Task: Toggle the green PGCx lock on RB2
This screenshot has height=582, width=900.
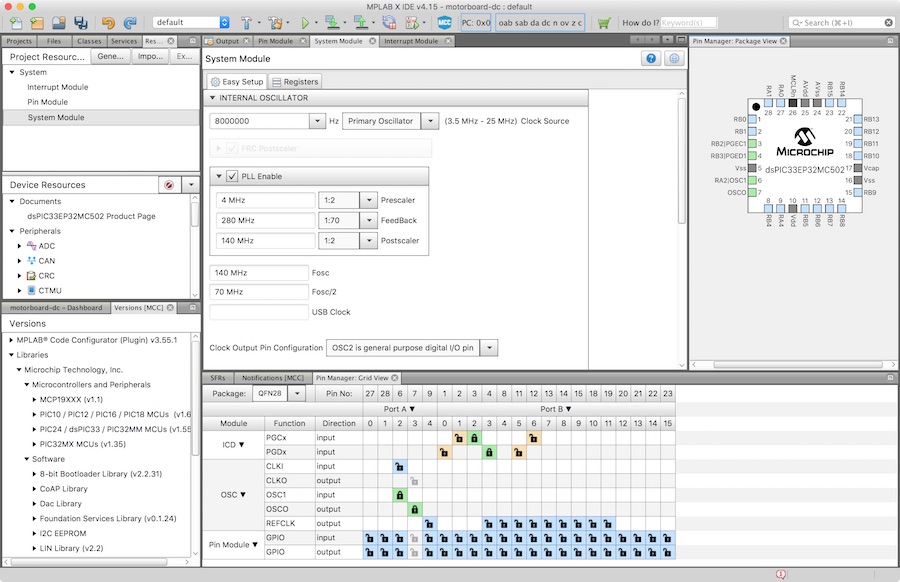Action: [474, 438]
